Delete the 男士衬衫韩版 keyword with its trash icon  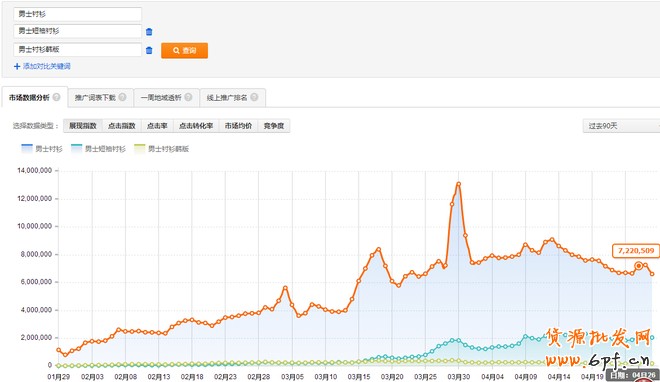pyautogui.click(x=149, y=50)
